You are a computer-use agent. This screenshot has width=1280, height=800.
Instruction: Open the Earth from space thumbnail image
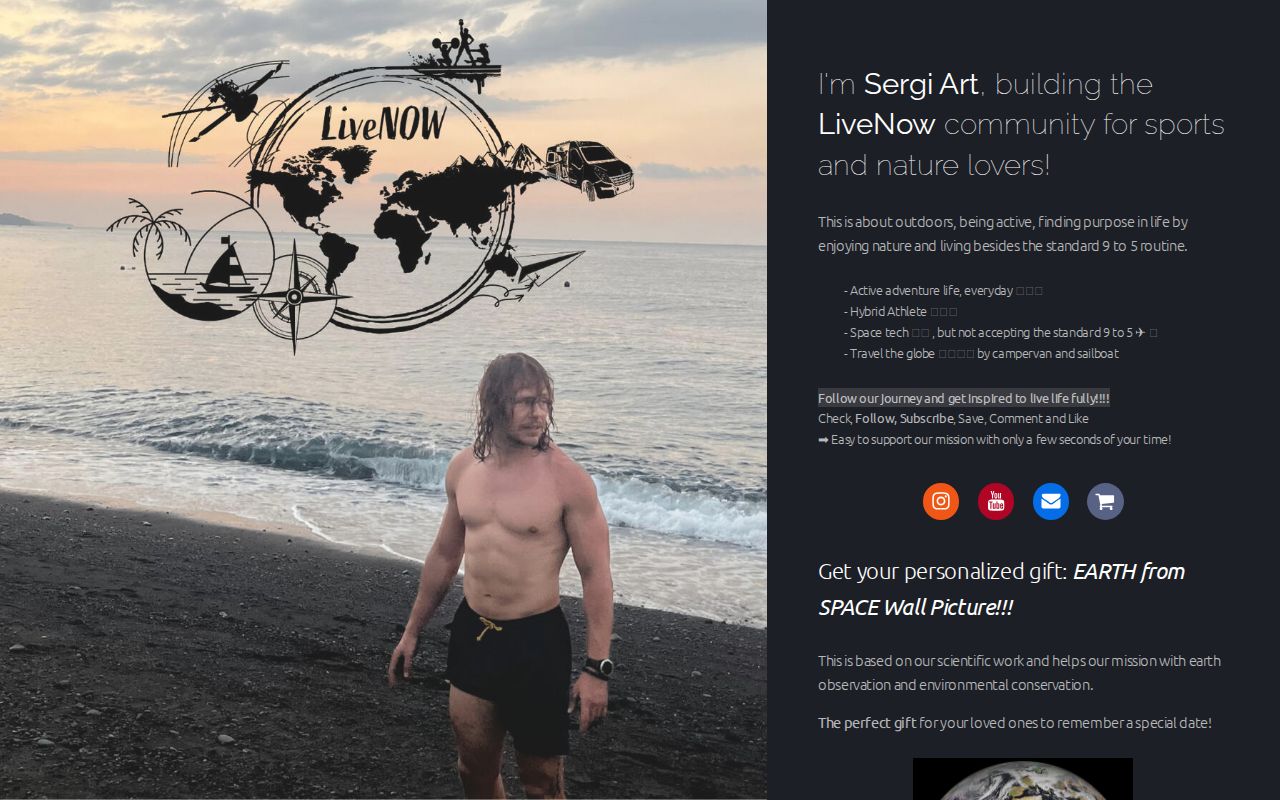(1023, 779)
